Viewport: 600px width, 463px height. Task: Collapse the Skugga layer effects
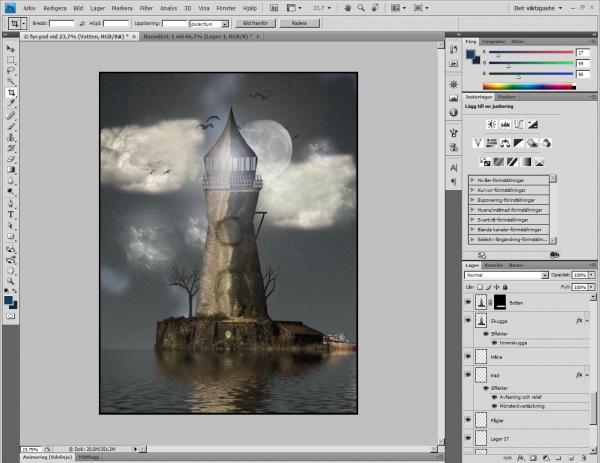(x=587, y=321)
